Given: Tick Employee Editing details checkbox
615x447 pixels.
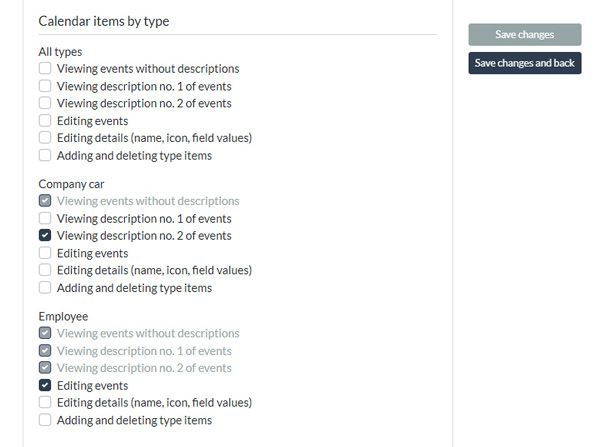Looking at the screenshot, I should (x=45, y=403).
